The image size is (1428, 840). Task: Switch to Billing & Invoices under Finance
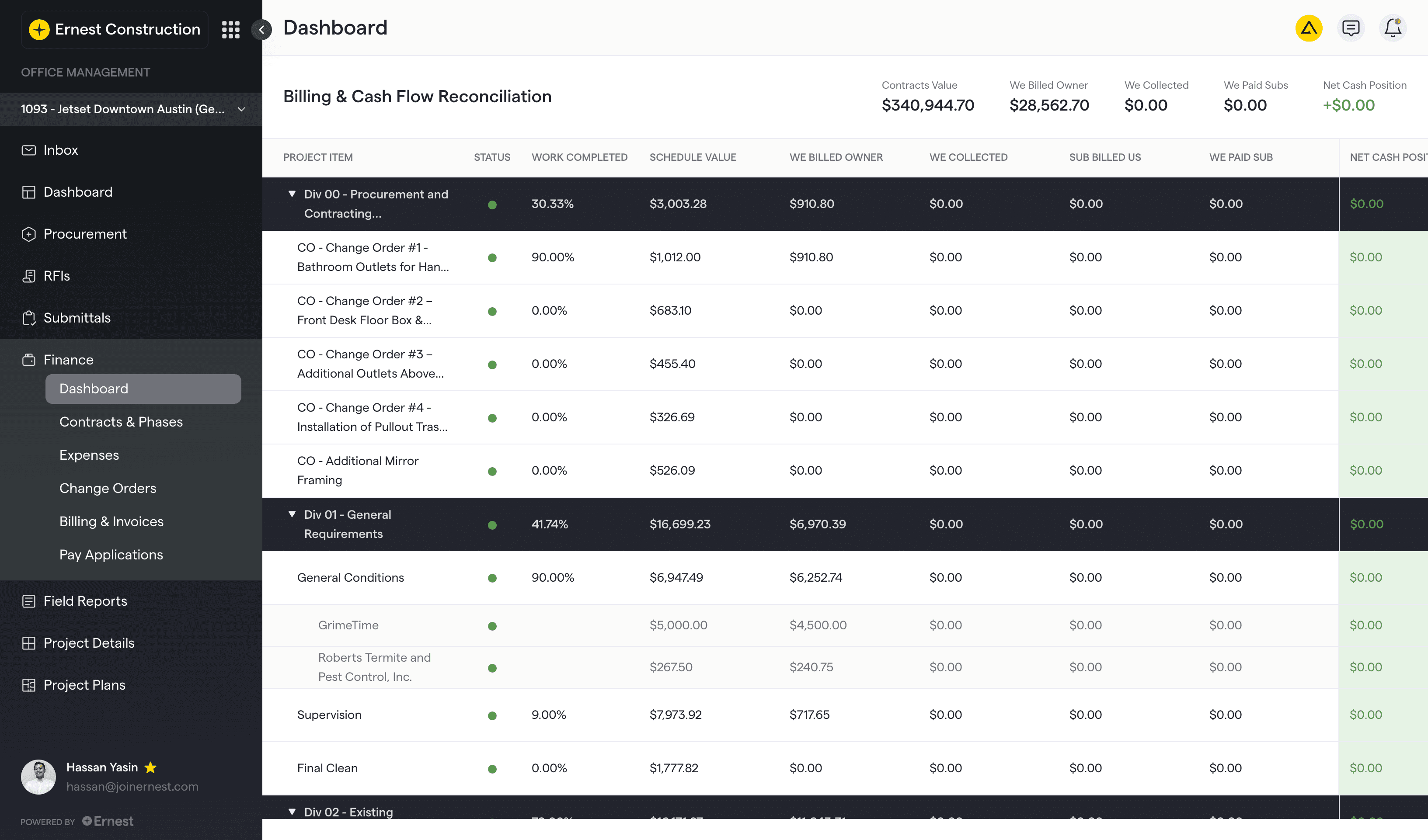tap(111, 521)
